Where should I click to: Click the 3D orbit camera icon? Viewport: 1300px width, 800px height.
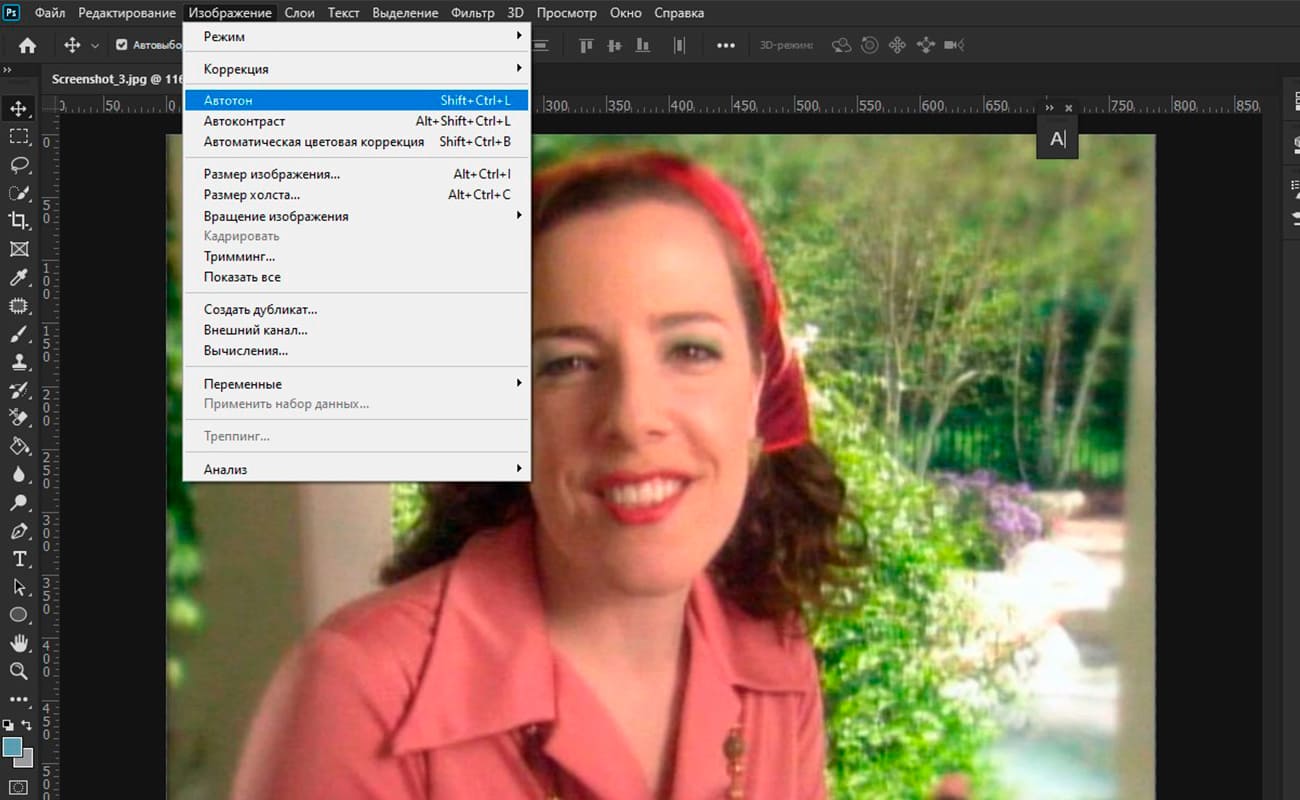tap(842, 45)
